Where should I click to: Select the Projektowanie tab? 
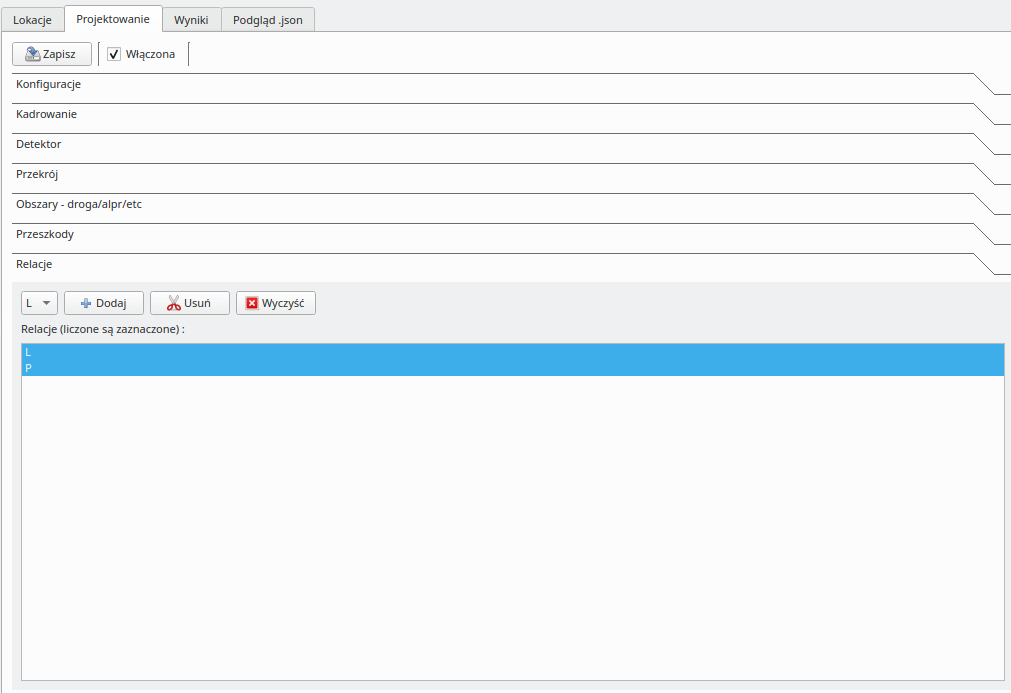tap(113, 19)
